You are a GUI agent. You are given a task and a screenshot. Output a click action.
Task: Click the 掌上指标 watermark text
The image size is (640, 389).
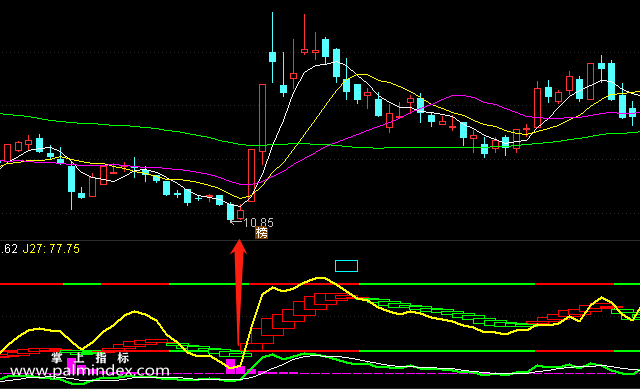tap(90, 358)
